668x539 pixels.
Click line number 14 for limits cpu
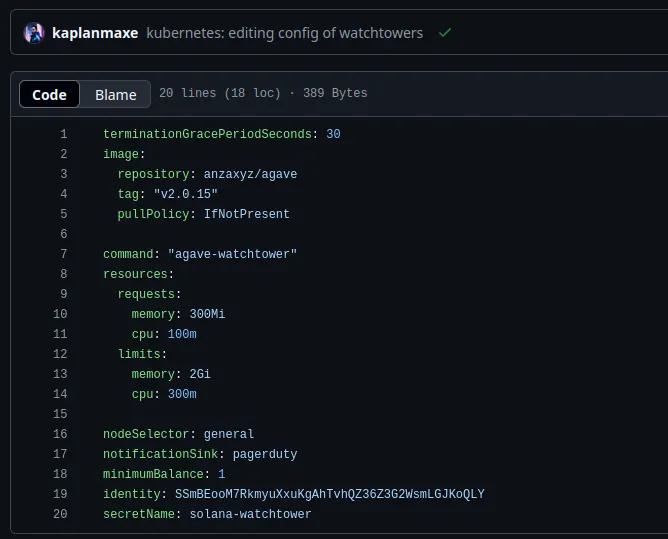[60, 394]
